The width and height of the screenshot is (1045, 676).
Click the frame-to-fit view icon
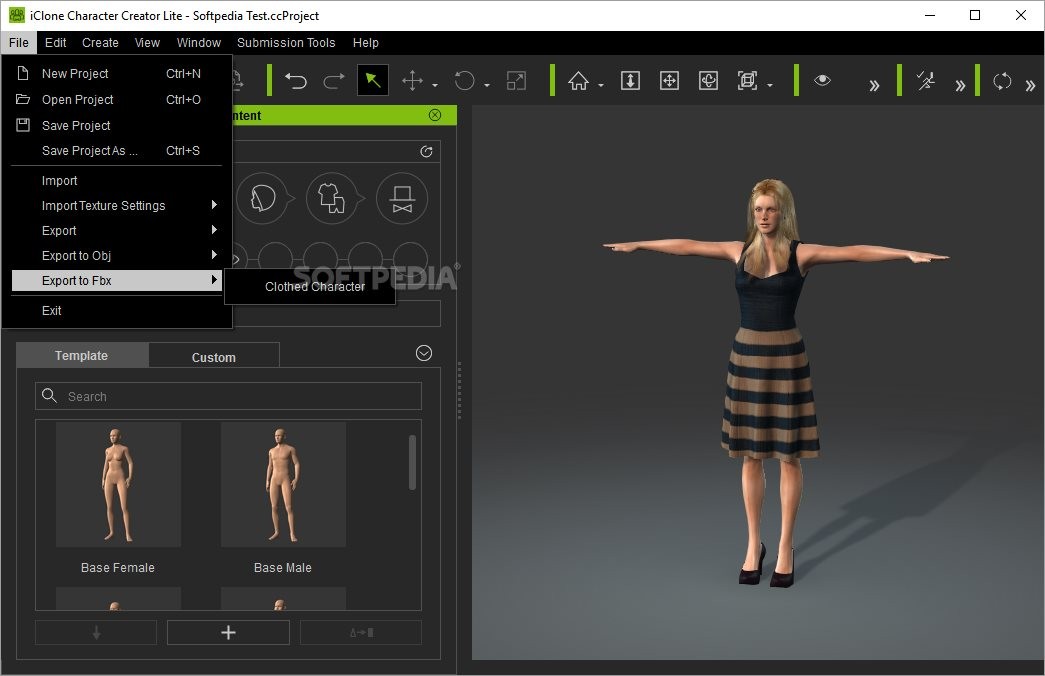click(x=747, y=81)
